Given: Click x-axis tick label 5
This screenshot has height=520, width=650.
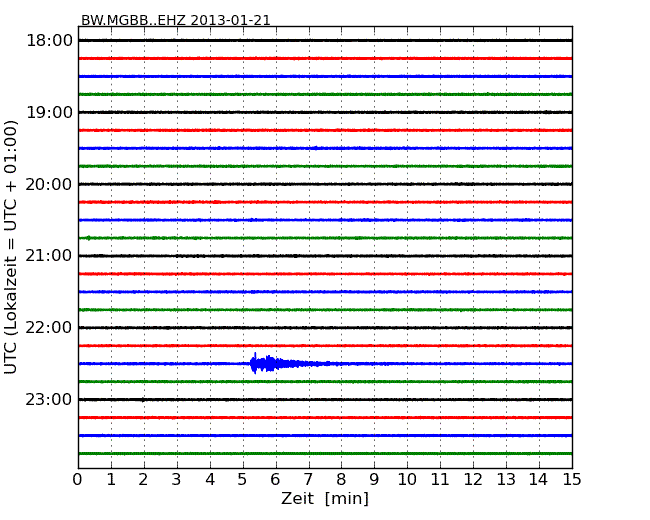Looking at the screenshot, I should 243,480.
